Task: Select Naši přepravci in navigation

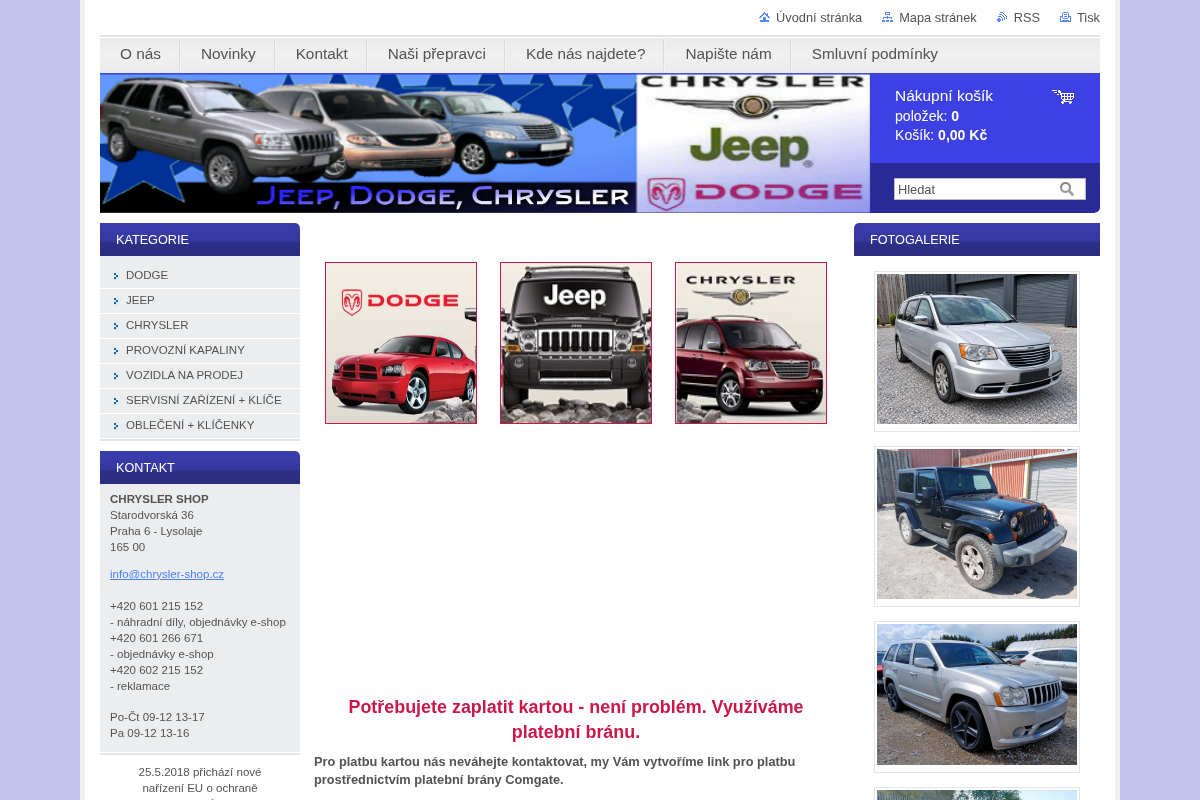Action: [437, 54]
